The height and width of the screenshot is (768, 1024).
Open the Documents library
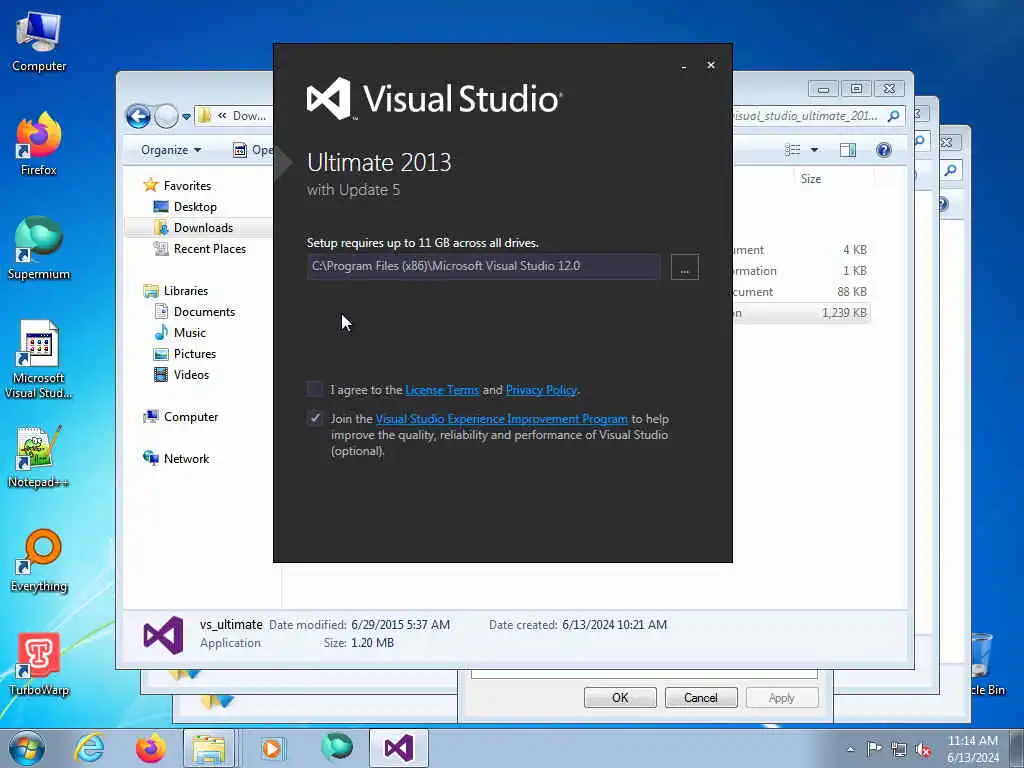(204, 312)
